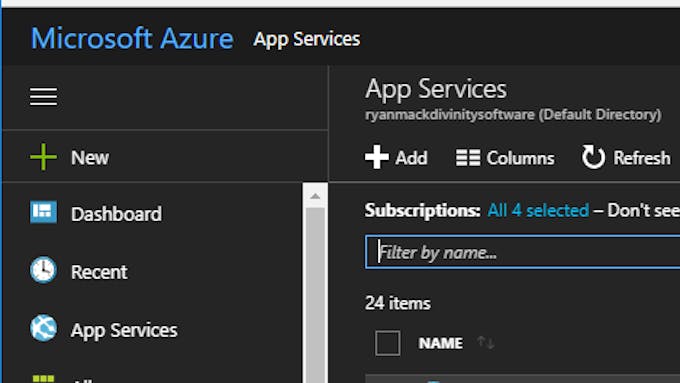The width and height of the screenshot is (680, 383).
Task: Tick the select-all checkbox beside NAME
Action: click(x=388, y=343)
